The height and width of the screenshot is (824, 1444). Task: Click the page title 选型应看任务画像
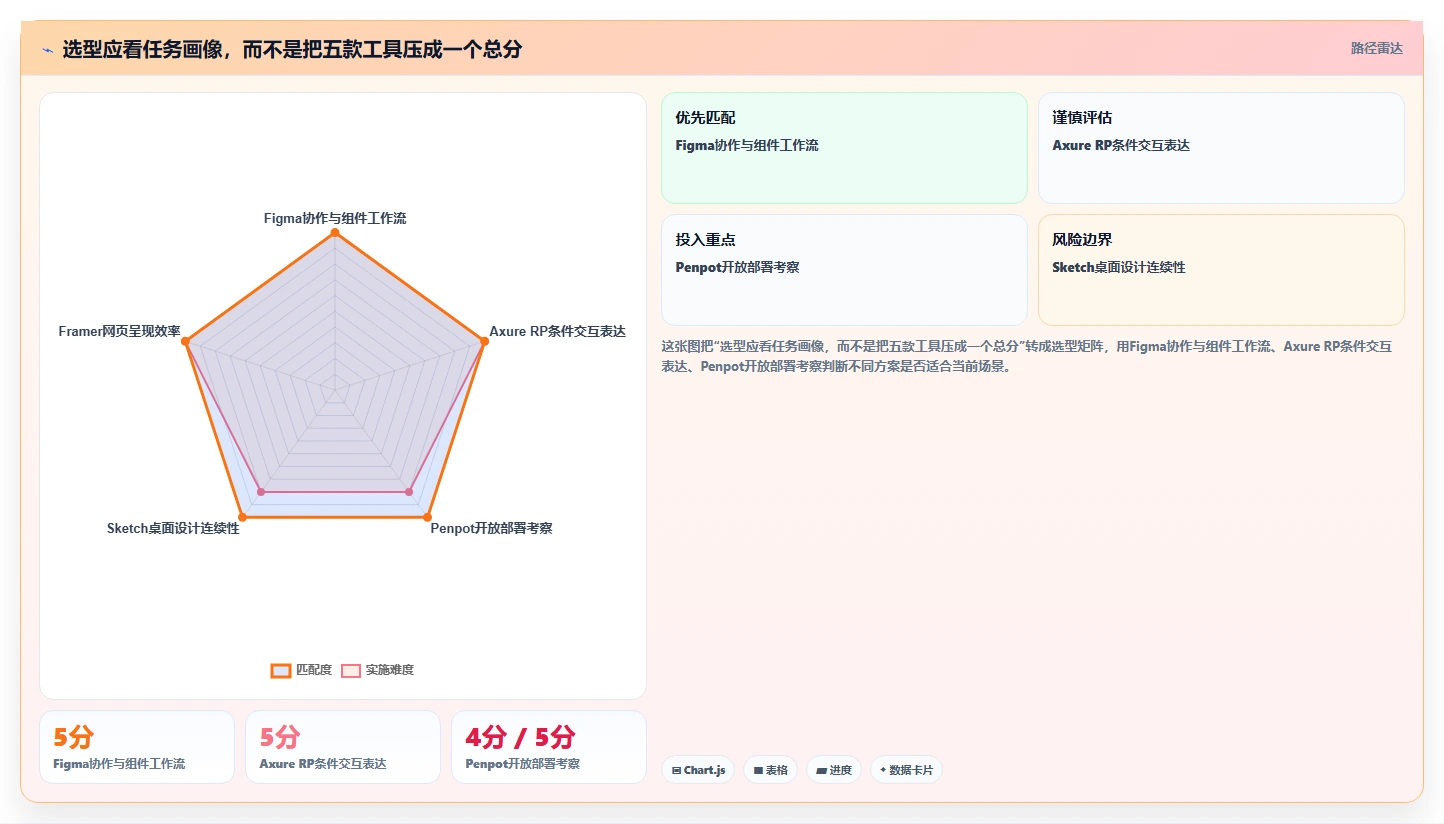pyautogui.click(x=292, y=49)
